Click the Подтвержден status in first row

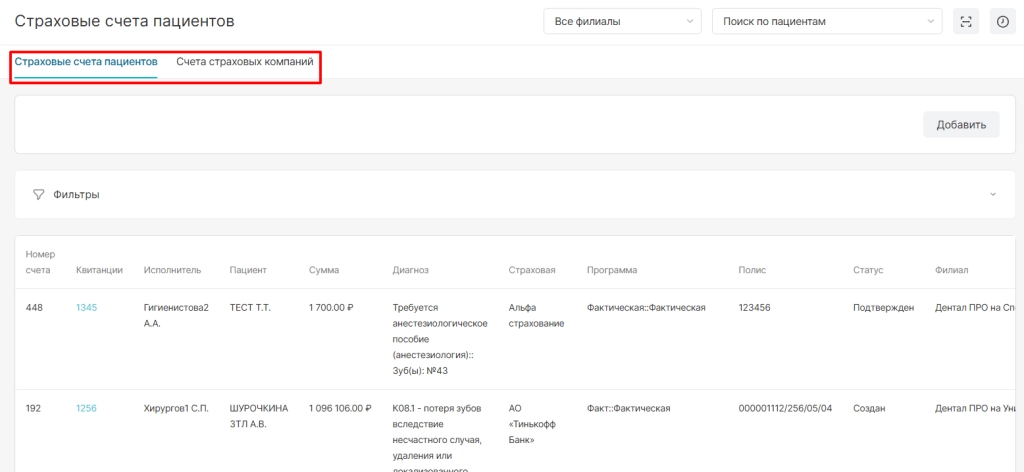pos(883,308)
